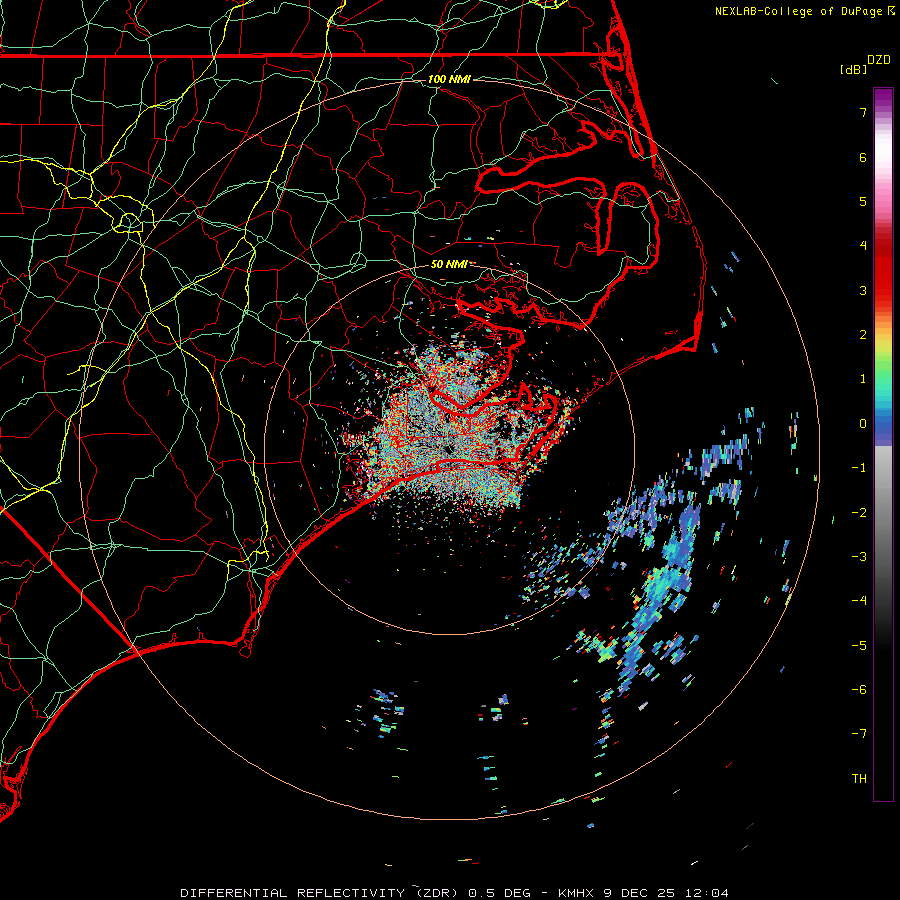
Task: Click the ZDR color scale bar
Action: (883, 444)
